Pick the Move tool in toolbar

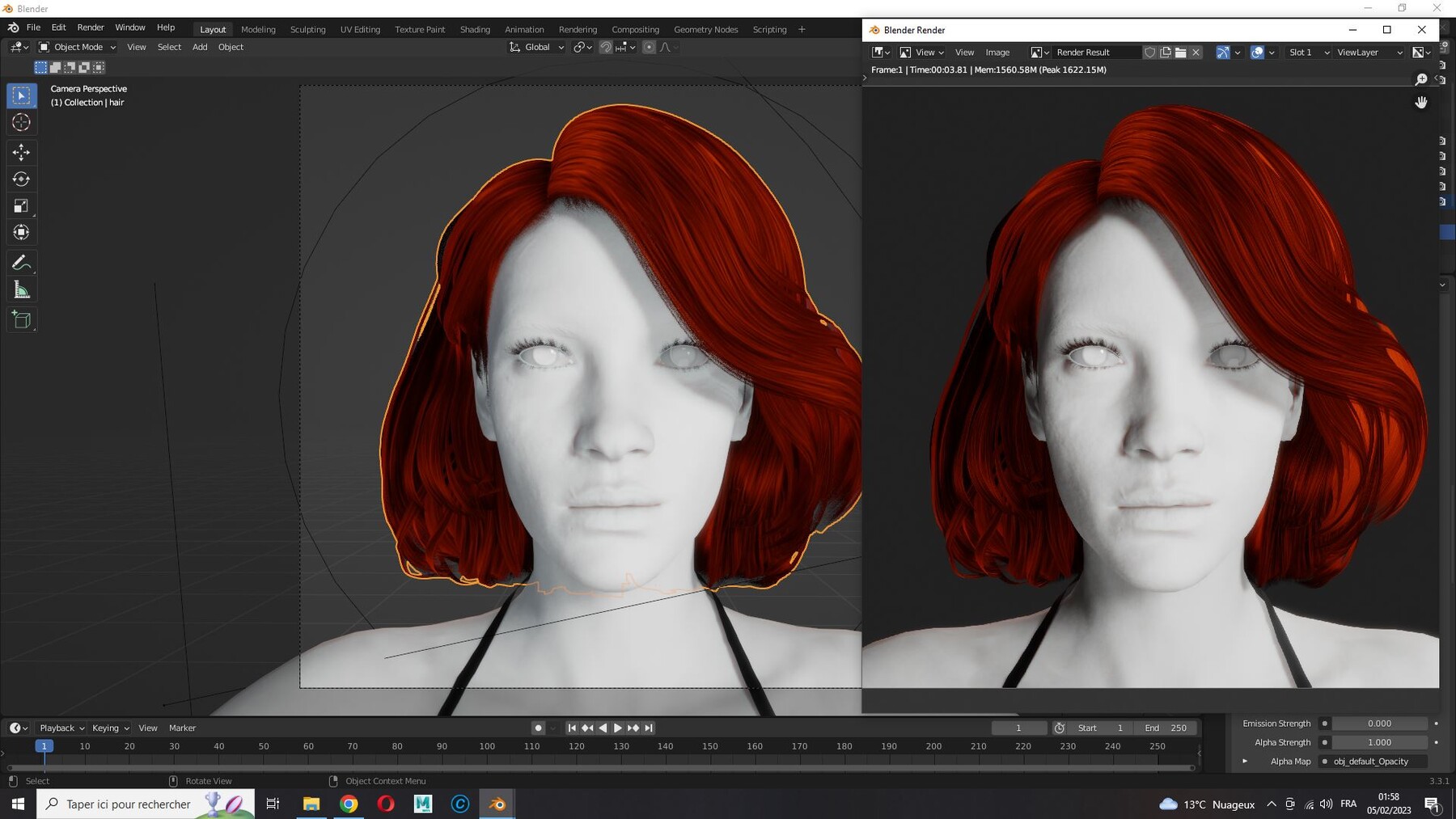coord(22,152)
